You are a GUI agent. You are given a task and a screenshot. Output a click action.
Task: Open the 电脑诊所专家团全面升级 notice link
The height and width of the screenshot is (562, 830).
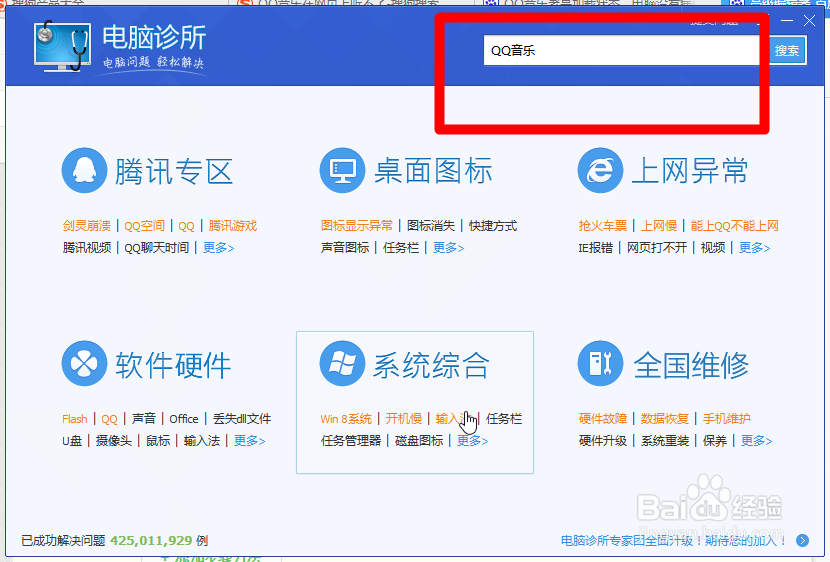pyautogui.click(x=674, y=541)
